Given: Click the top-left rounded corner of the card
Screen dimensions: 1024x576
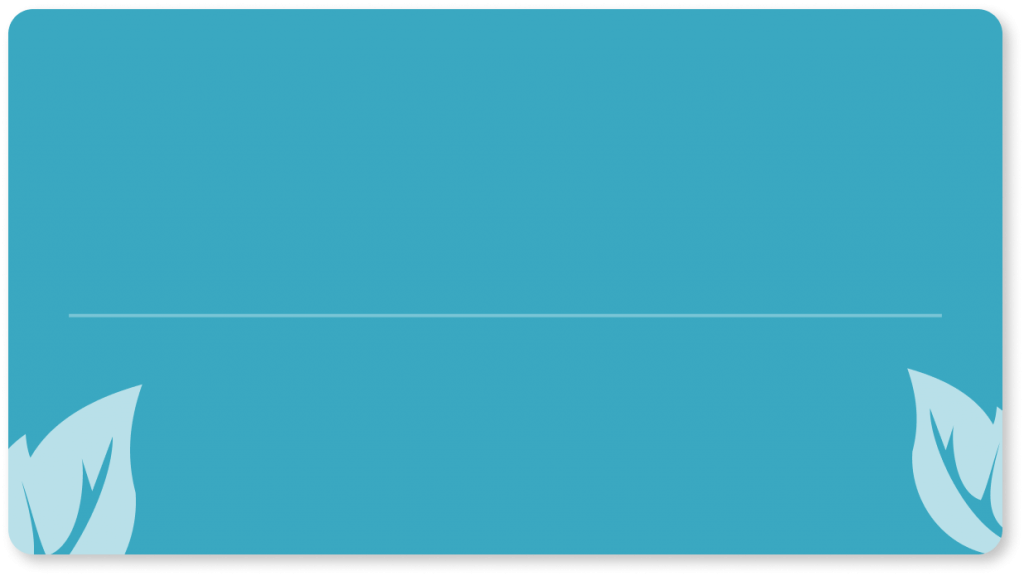Looking at the screenshot, I should coord(12,16).
